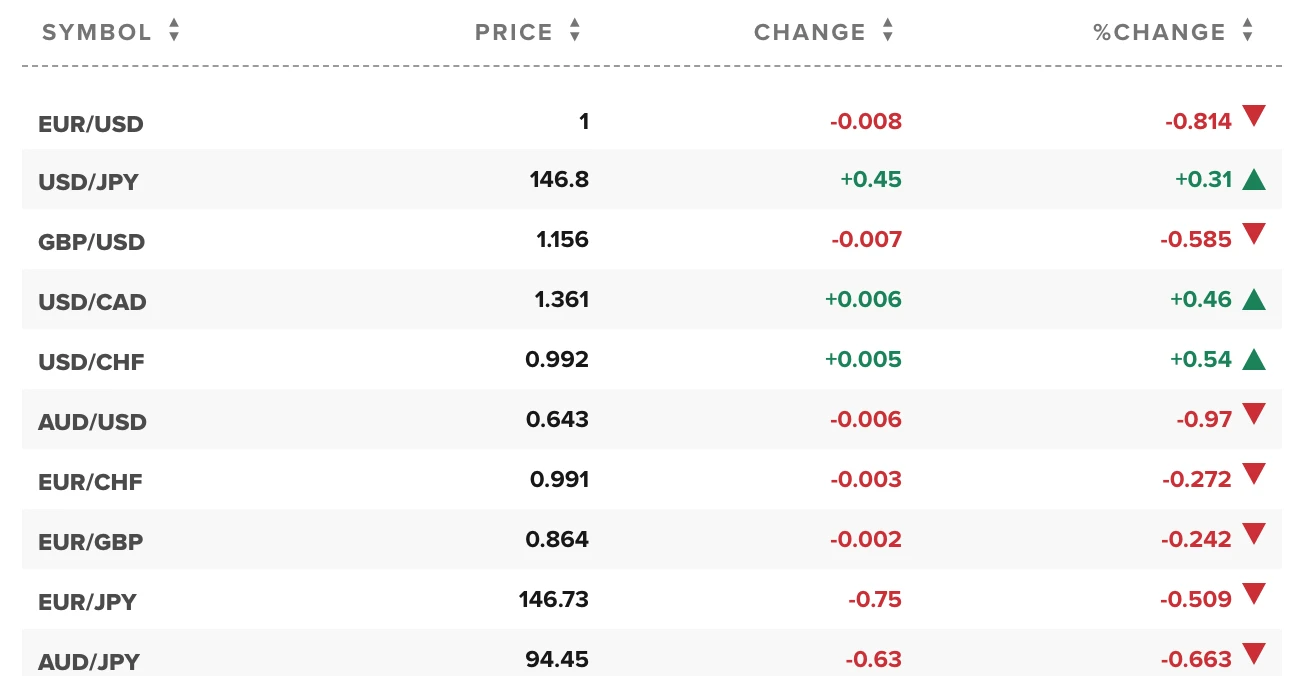Open the EUR/USD symbol link
This screenshot has width=1296, height=676.
click(91, 125)
